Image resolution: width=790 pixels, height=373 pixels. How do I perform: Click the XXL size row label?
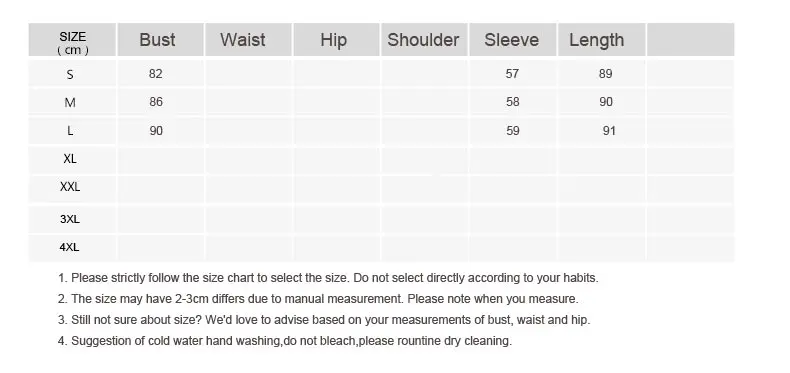click(70, 187)
